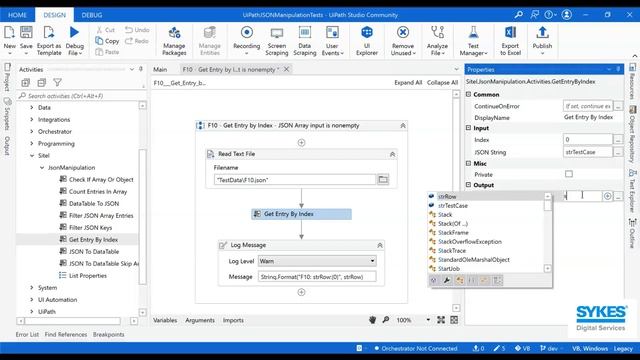Collapse the JsonManipulation node
The image size is (640, 360).
click(42, 167)
